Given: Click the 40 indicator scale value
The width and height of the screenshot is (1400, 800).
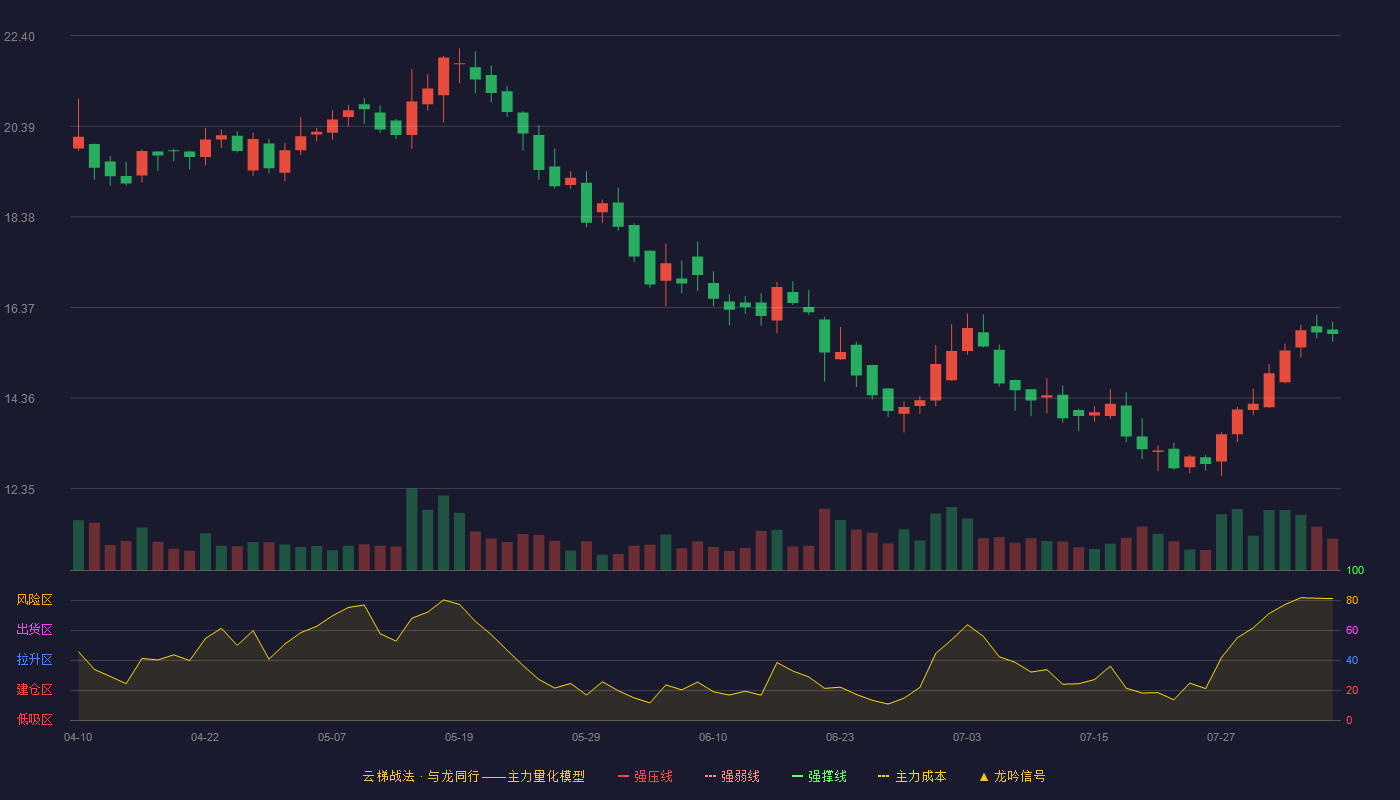Looking at the screenshot, I should coord(1352,660).
